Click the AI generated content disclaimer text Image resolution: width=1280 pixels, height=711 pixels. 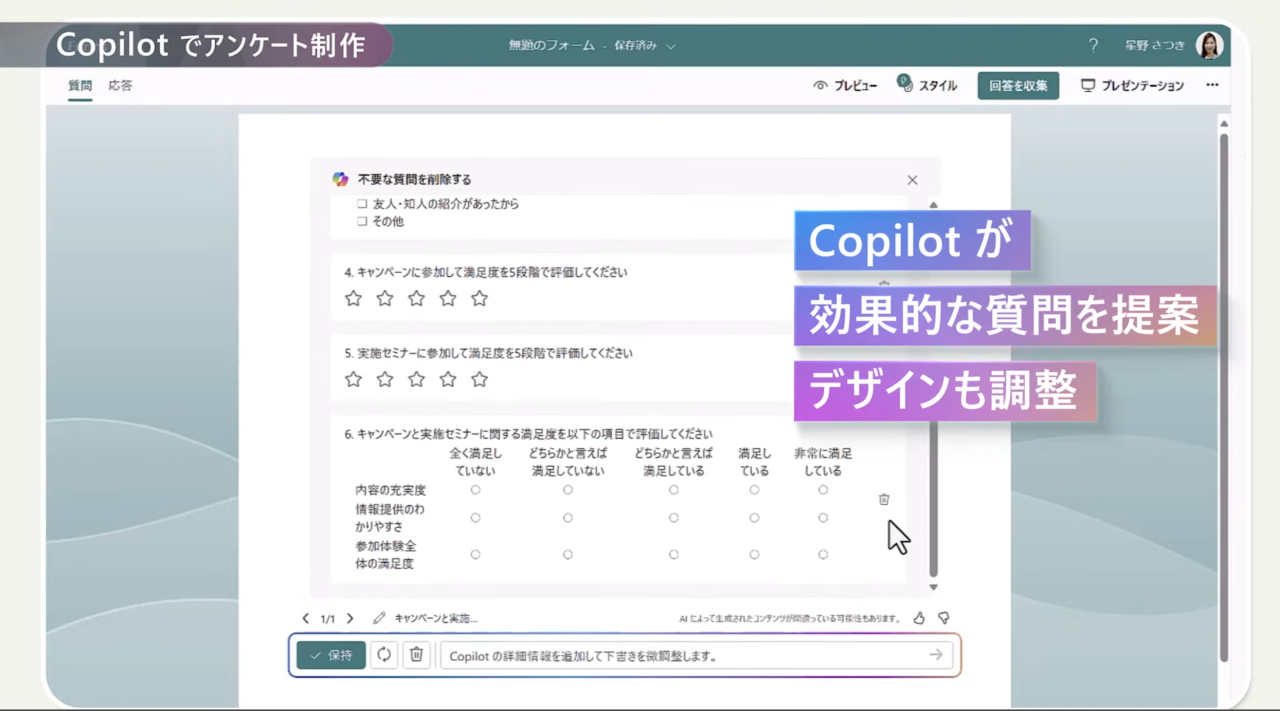click(790, 619)
